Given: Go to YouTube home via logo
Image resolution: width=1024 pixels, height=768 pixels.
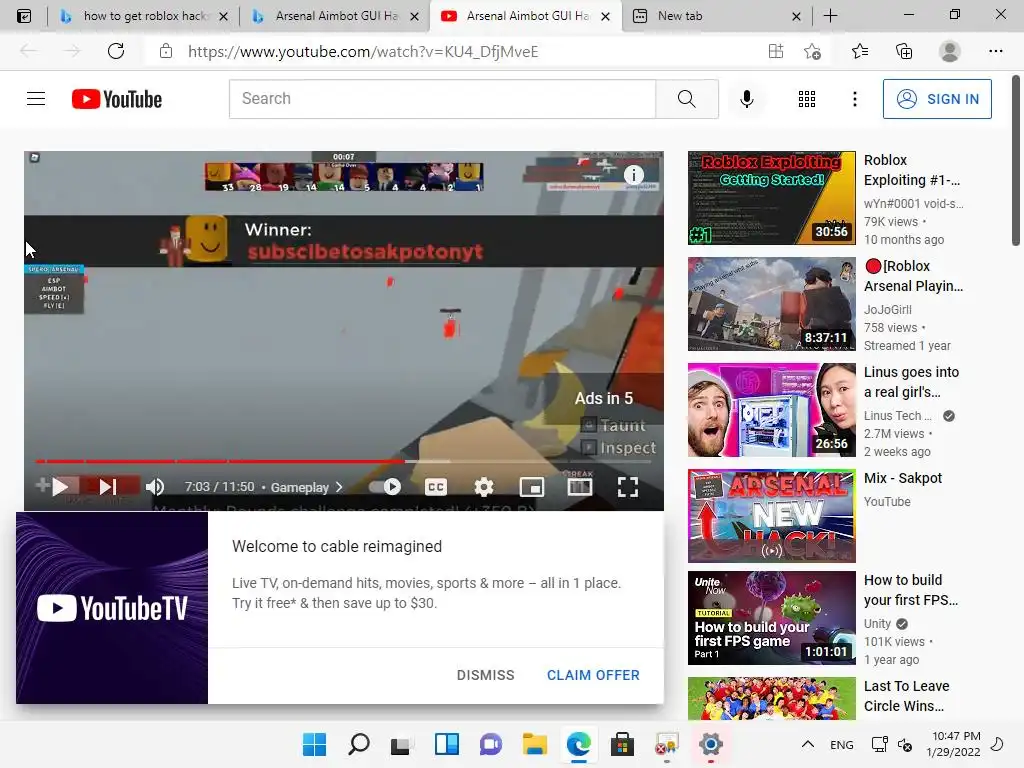Looking at the screenshot, I should click(117, 99).
